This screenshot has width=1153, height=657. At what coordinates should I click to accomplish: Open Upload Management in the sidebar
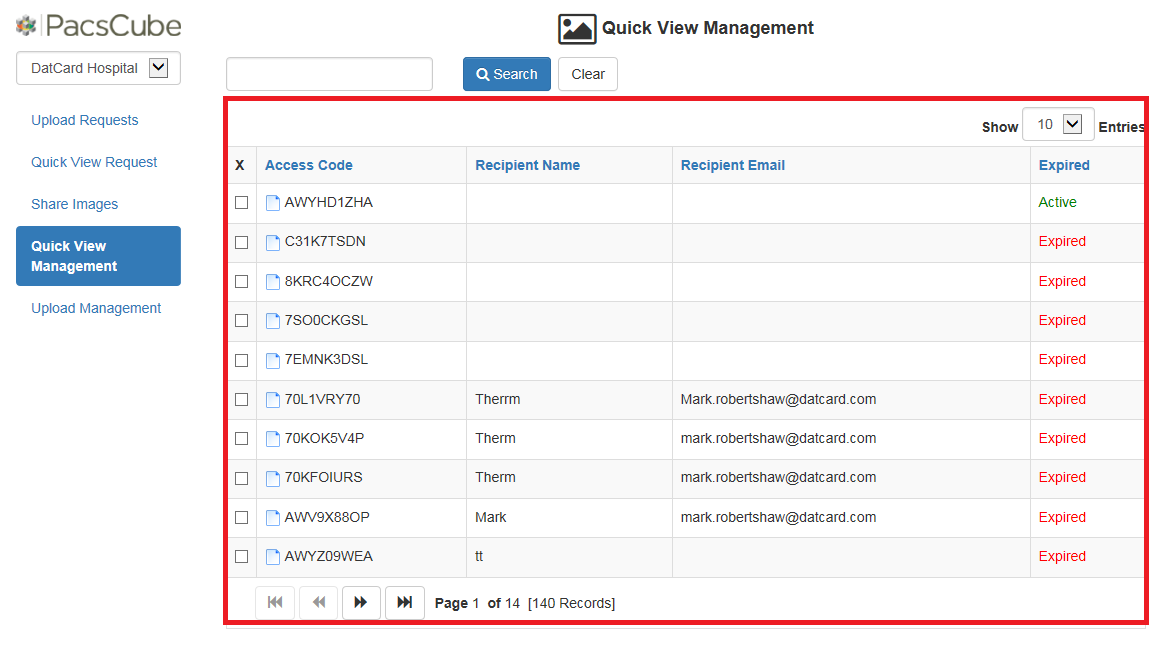coord(96,308)
